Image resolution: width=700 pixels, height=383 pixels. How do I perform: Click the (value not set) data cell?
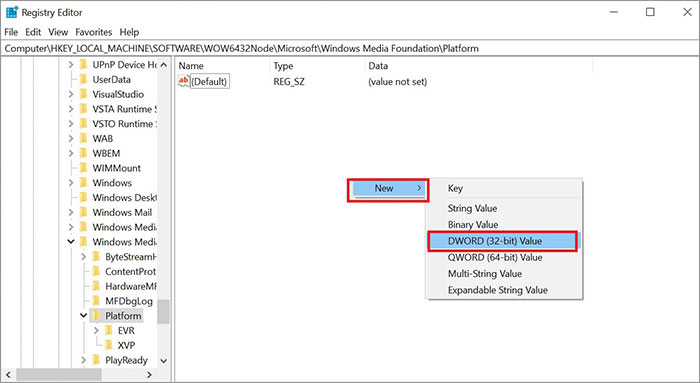pyautogui.click(x=397, y=82)
